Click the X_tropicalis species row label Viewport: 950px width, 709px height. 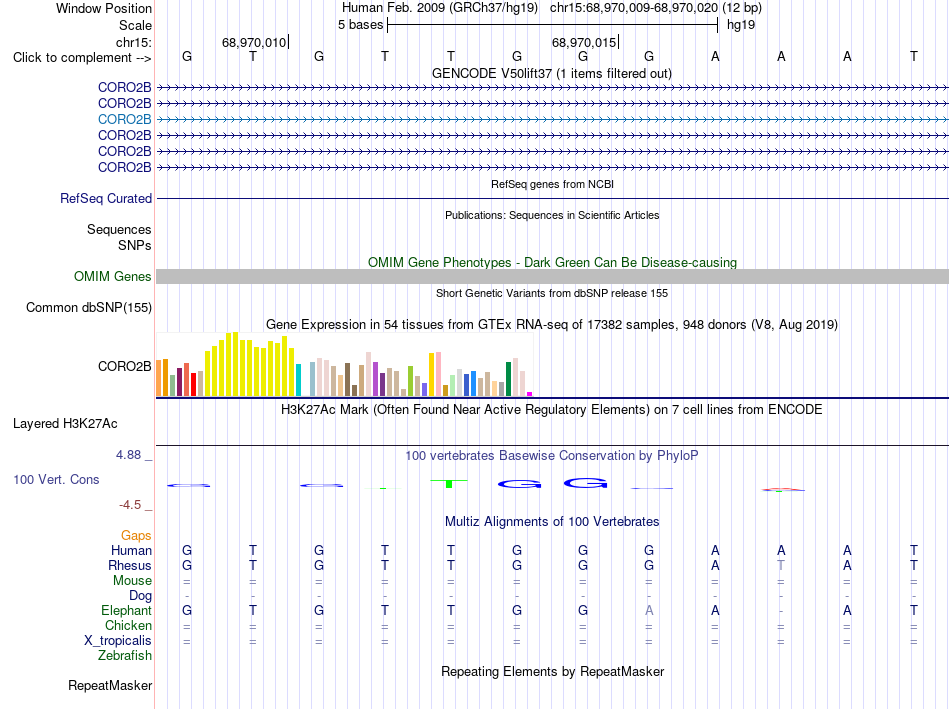click(118, 641)
